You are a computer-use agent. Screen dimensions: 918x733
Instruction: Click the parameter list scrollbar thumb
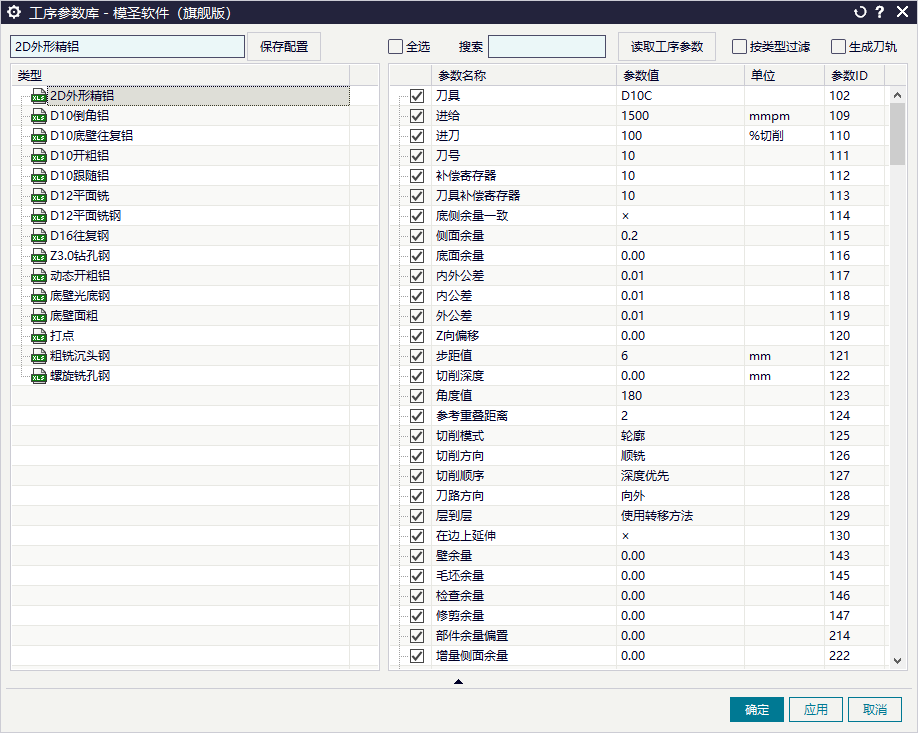[x=898, y=134]
